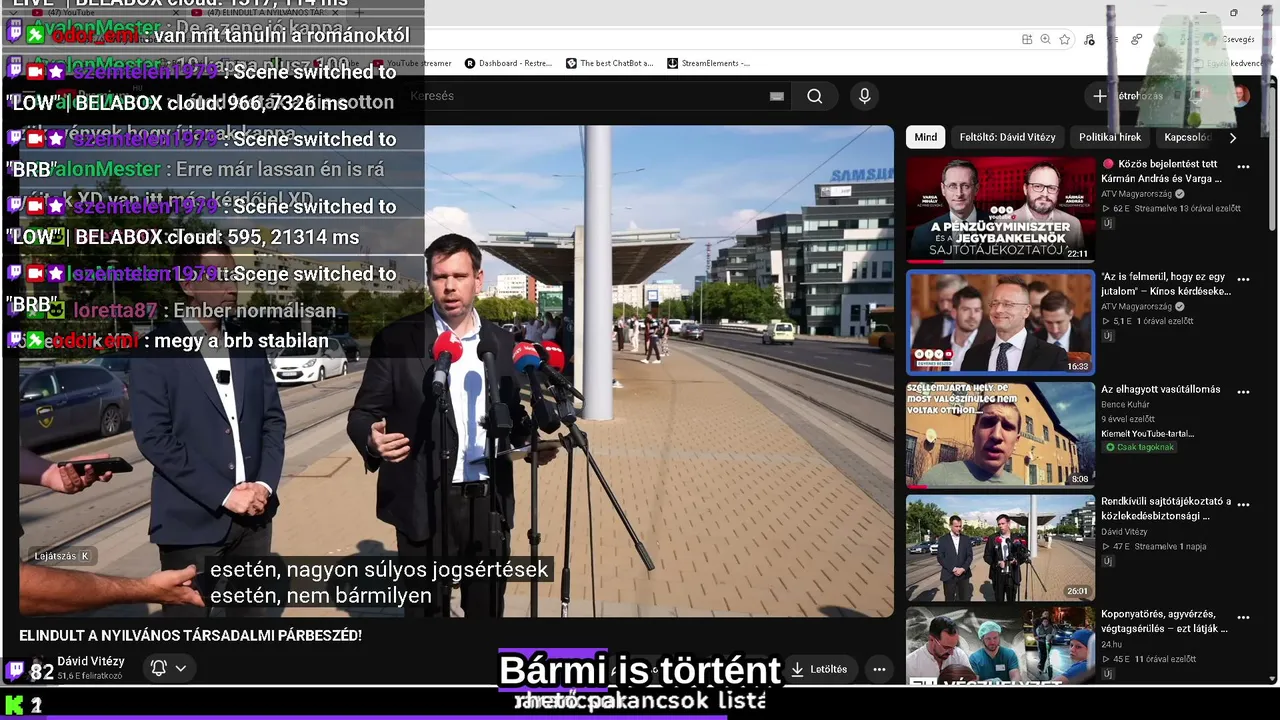The image size is (1280, 720).
Task: Click the Kick viewer count icon
Action: click(14, 705)
